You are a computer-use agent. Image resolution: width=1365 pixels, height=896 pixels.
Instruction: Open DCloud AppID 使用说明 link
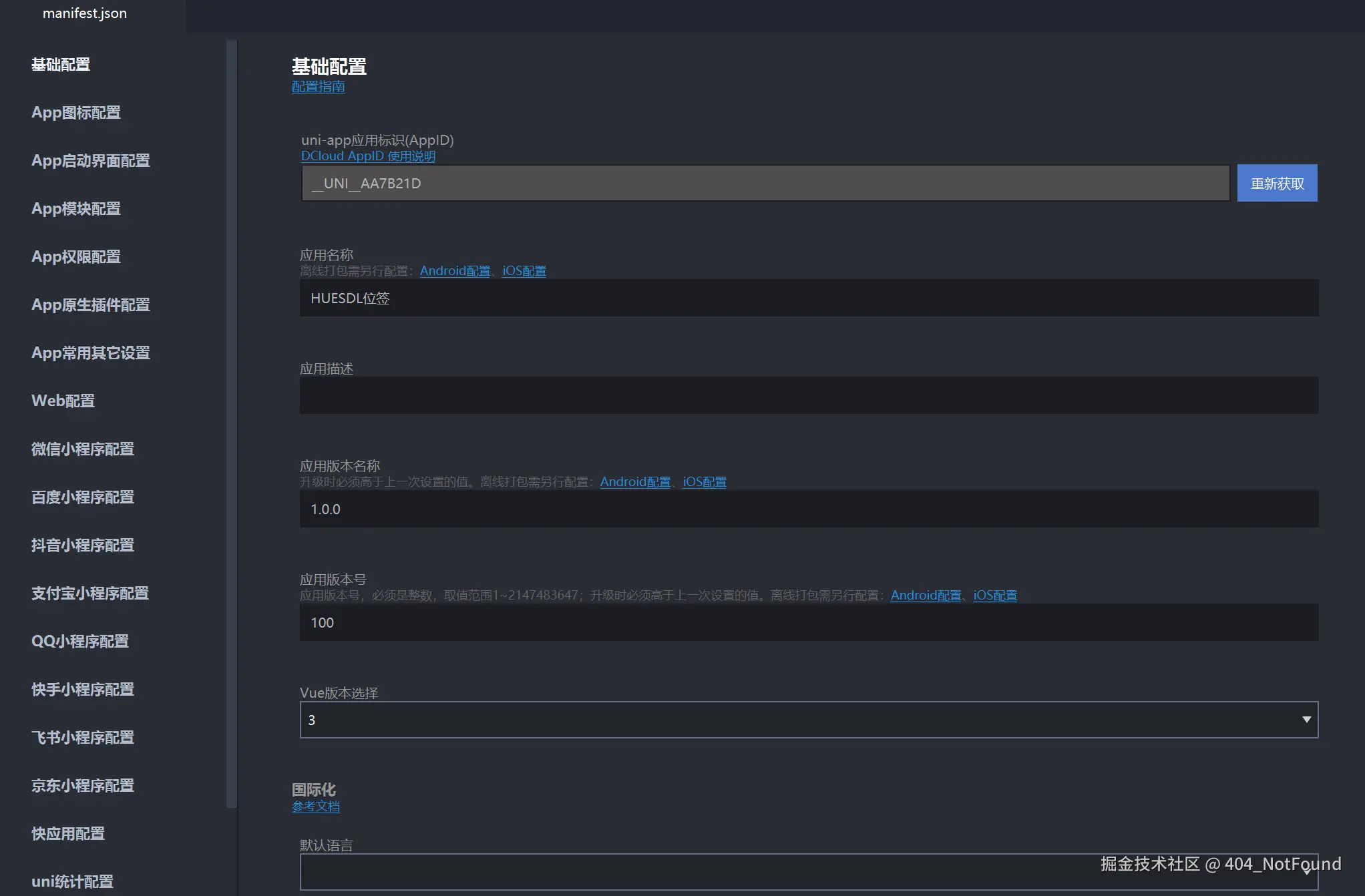[367, 156]
